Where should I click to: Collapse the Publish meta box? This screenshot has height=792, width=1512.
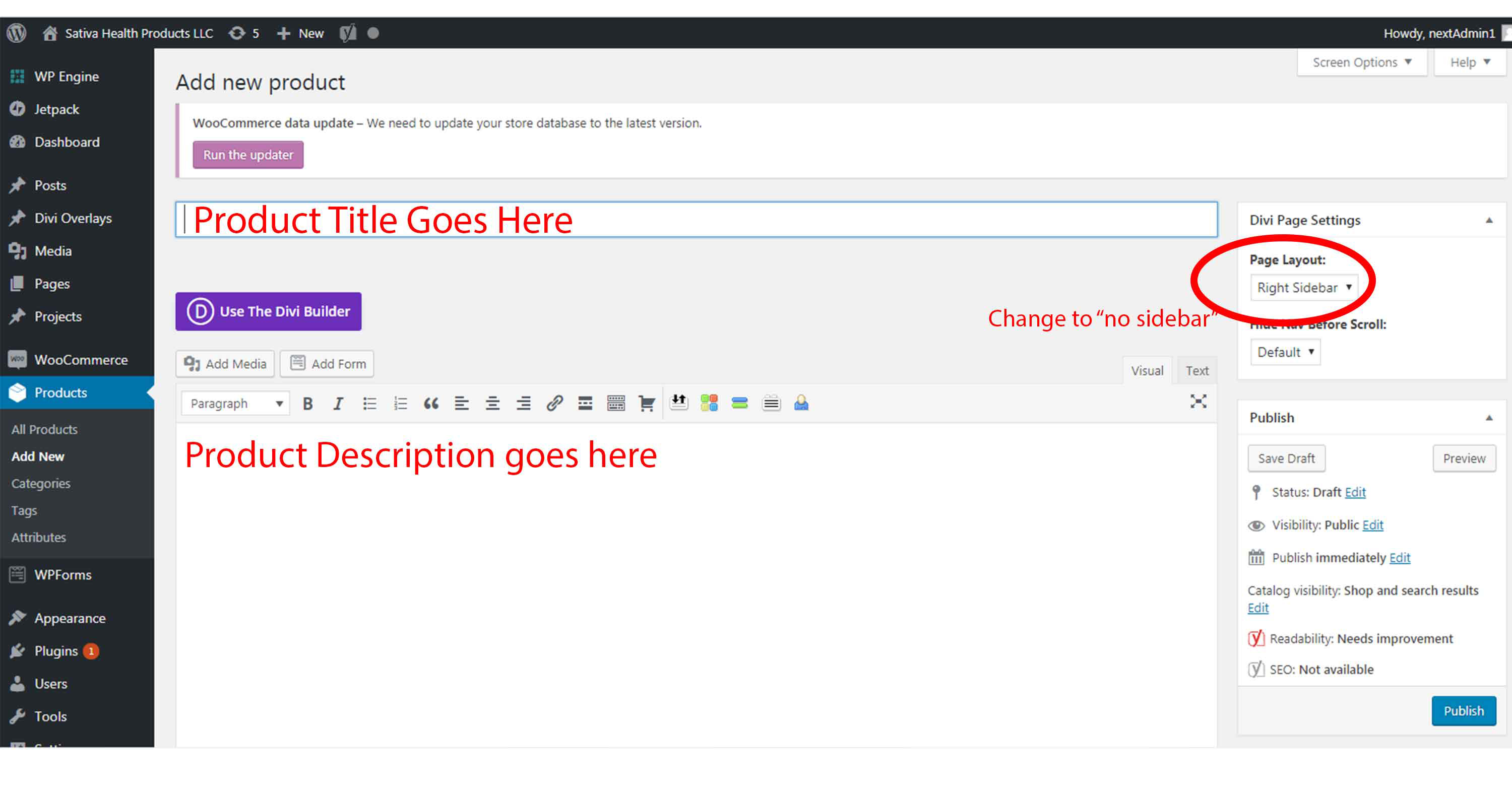tap(1488, 418)
